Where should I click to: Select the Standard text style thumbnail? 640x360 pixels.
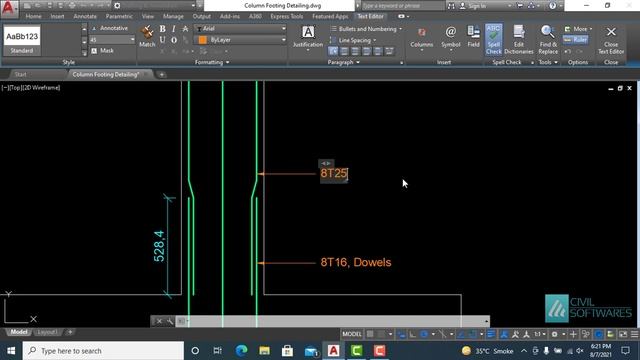[22, 40]
